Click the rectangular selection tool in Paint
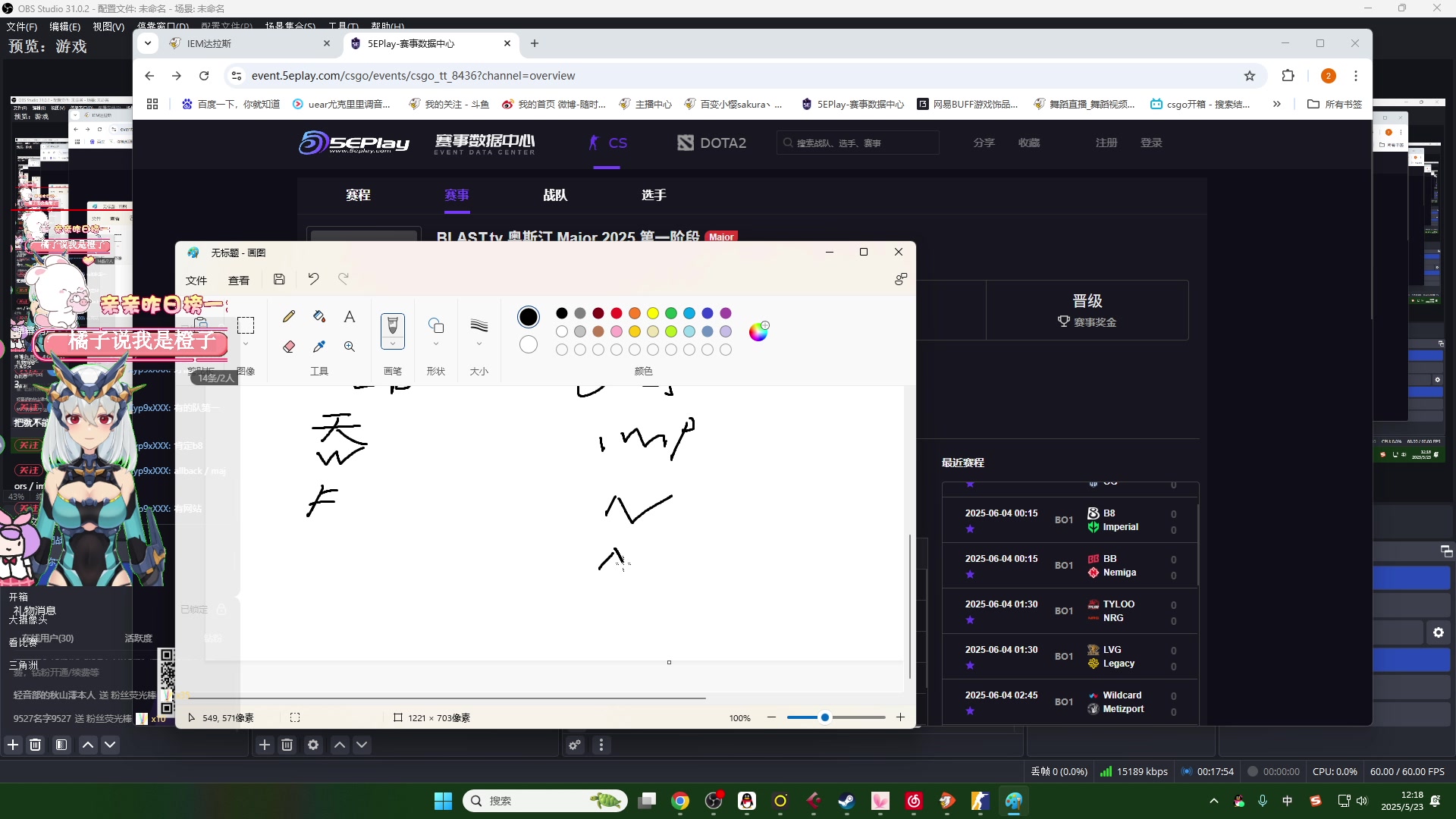 [246, 325]
